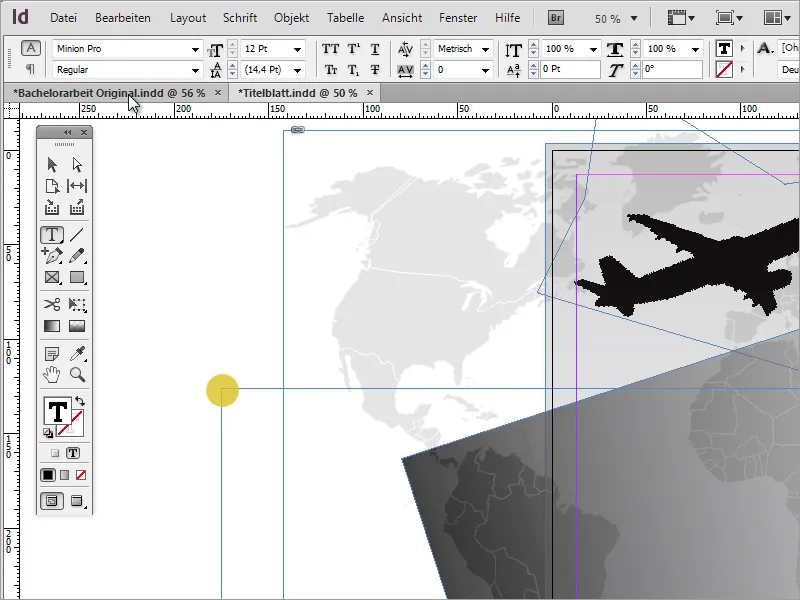
Task: Select the Free Transform tool
Action: (x=77, y=305)
